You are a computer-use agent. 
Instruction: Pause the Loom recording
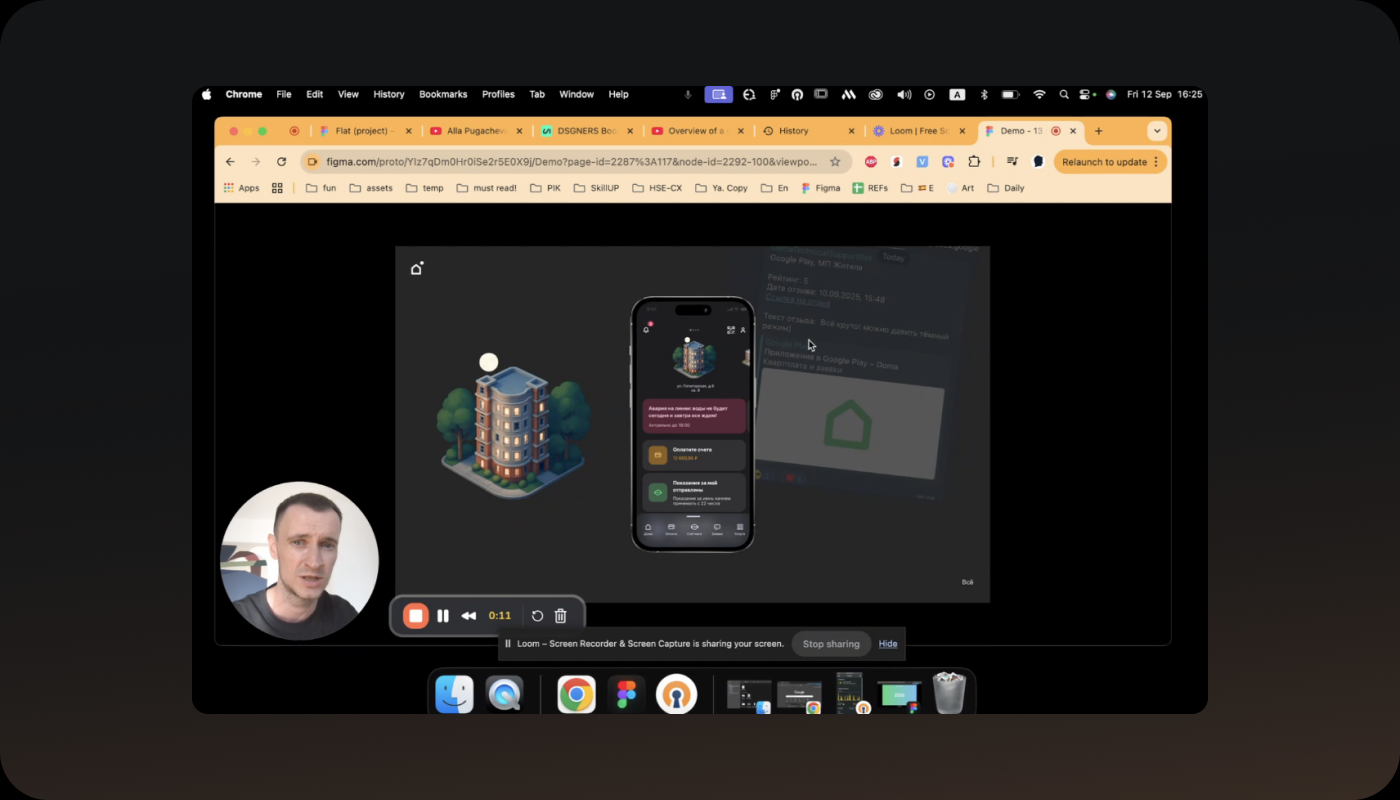tap(443, 616)
